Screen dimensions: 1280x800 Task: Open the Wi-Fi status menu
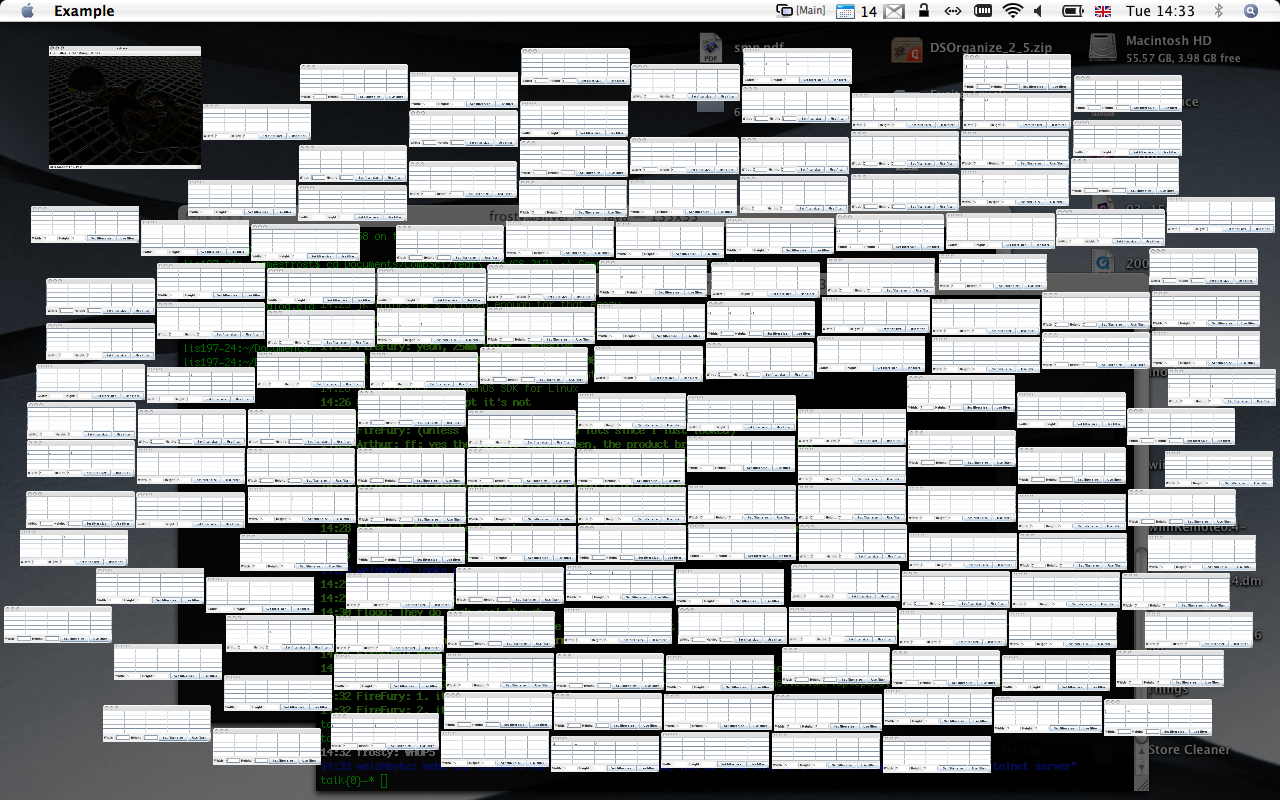click(x=1013, y=11)
